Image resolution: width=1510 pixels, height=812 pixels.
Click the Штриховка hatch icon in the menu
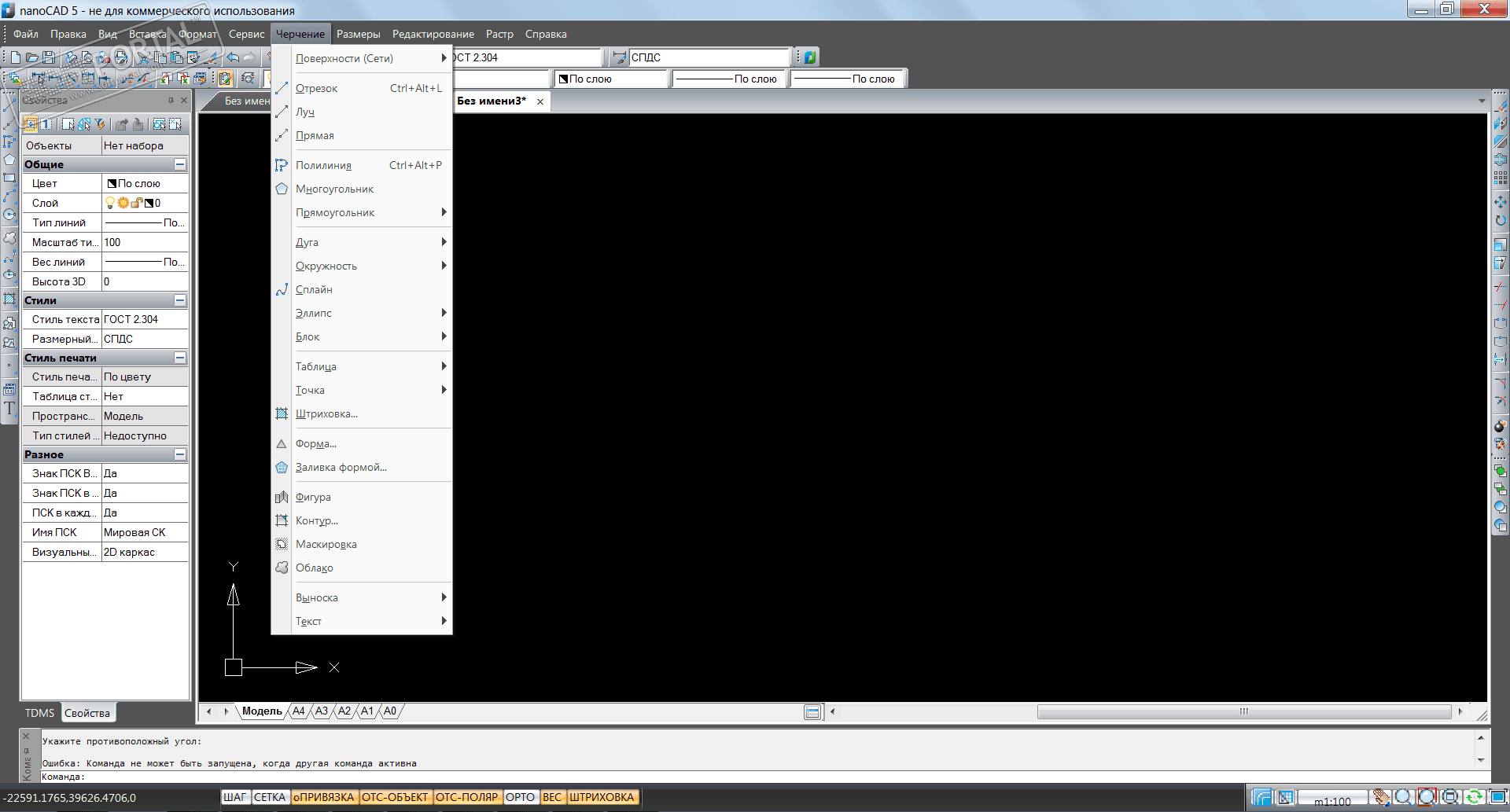[282, 413]
